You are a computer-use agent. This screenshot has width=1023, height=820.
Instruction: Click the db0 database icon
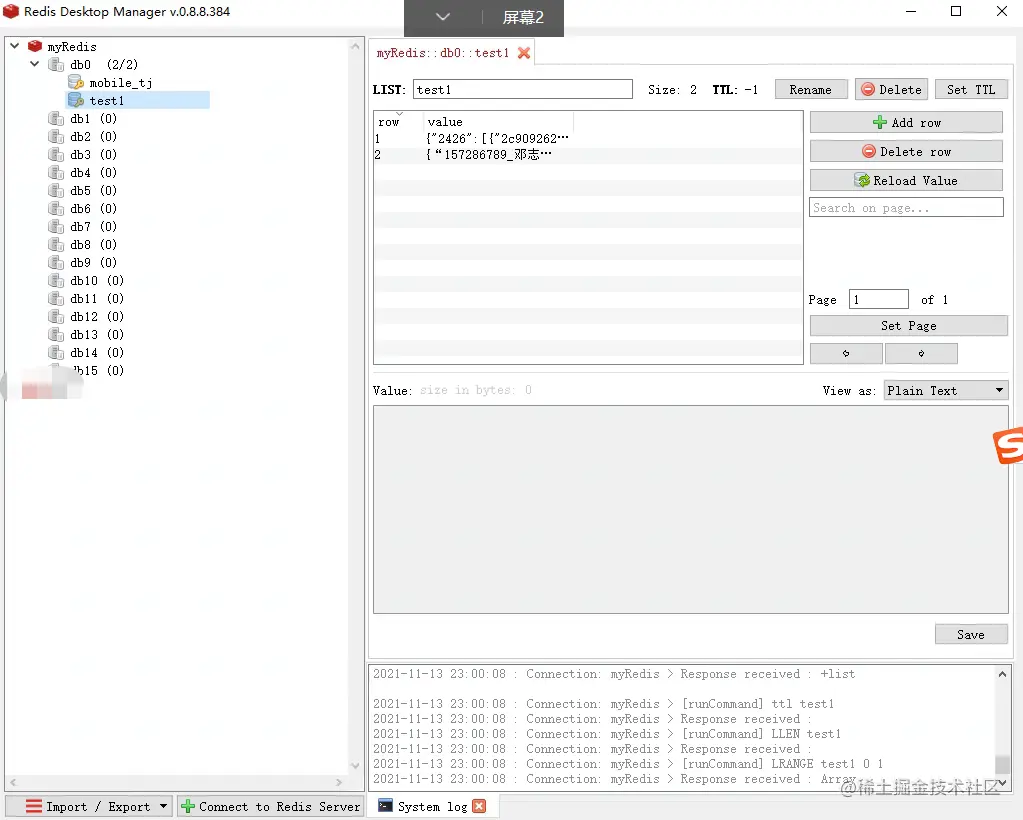click(x=56, y=65)
